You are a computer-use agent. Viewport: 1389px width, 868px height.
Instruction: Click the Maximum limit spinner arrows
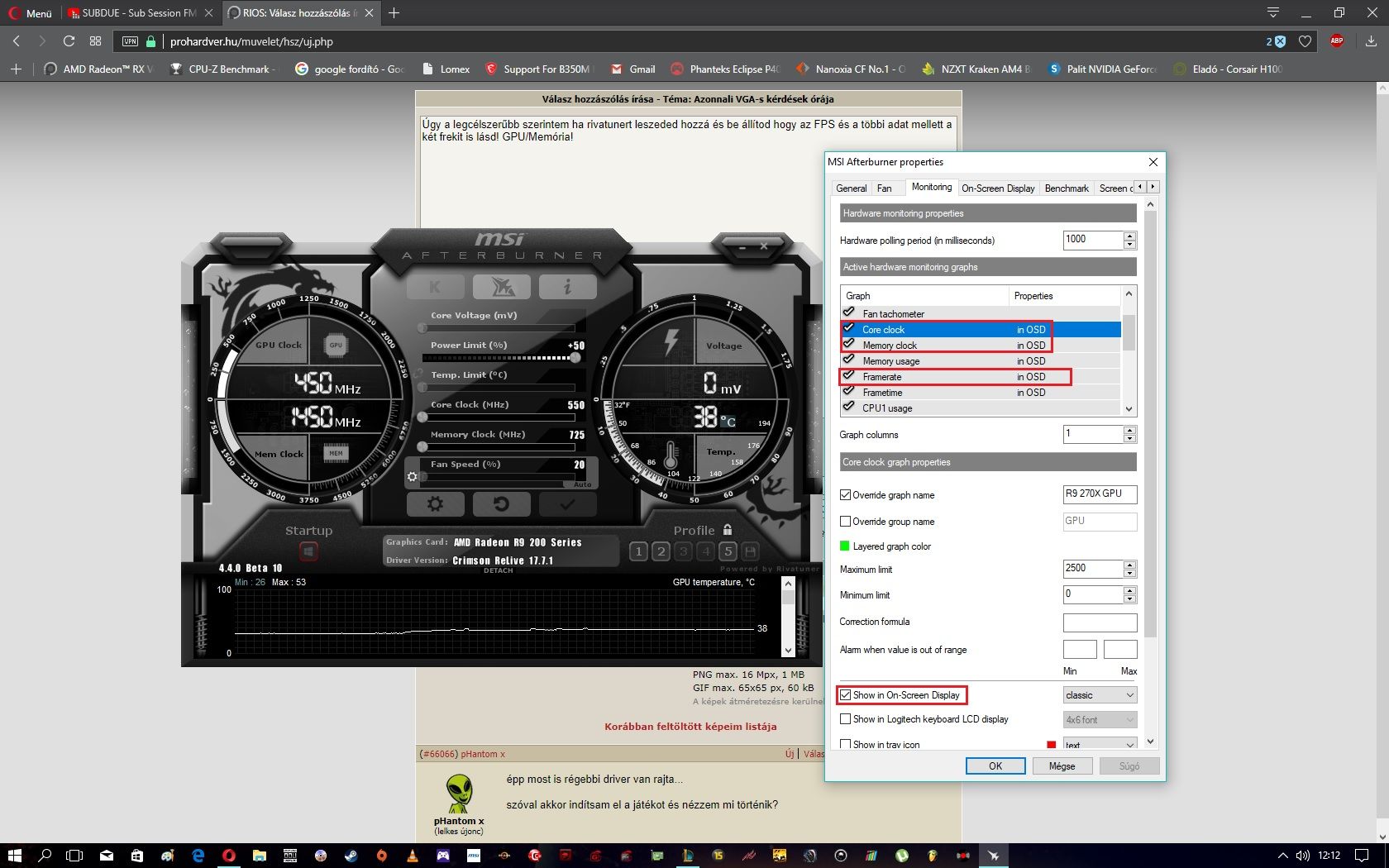[x=1130, y=569]
